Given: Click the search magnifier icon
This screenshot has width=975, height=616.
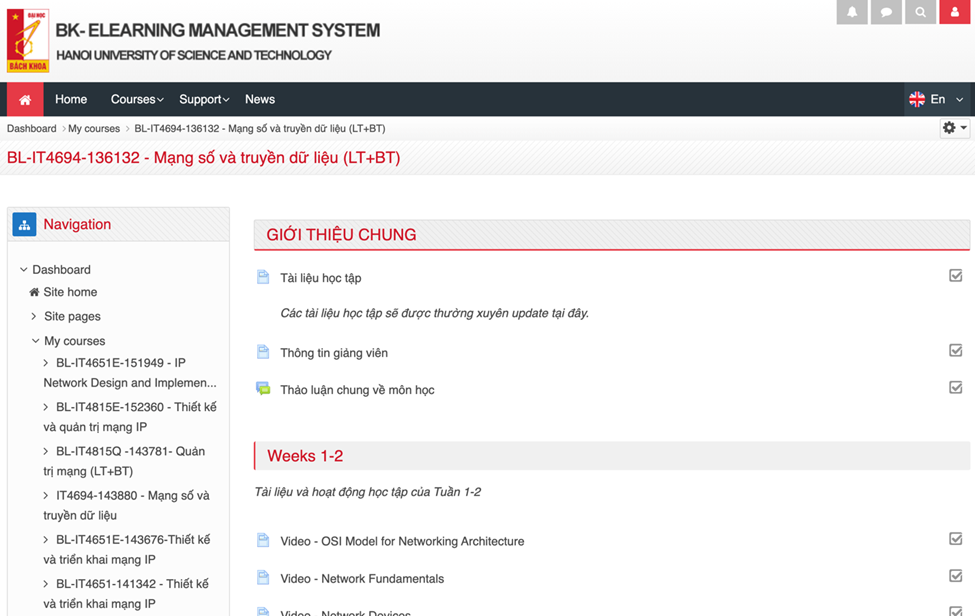Looking at the screenshot, I should point(921,12).
